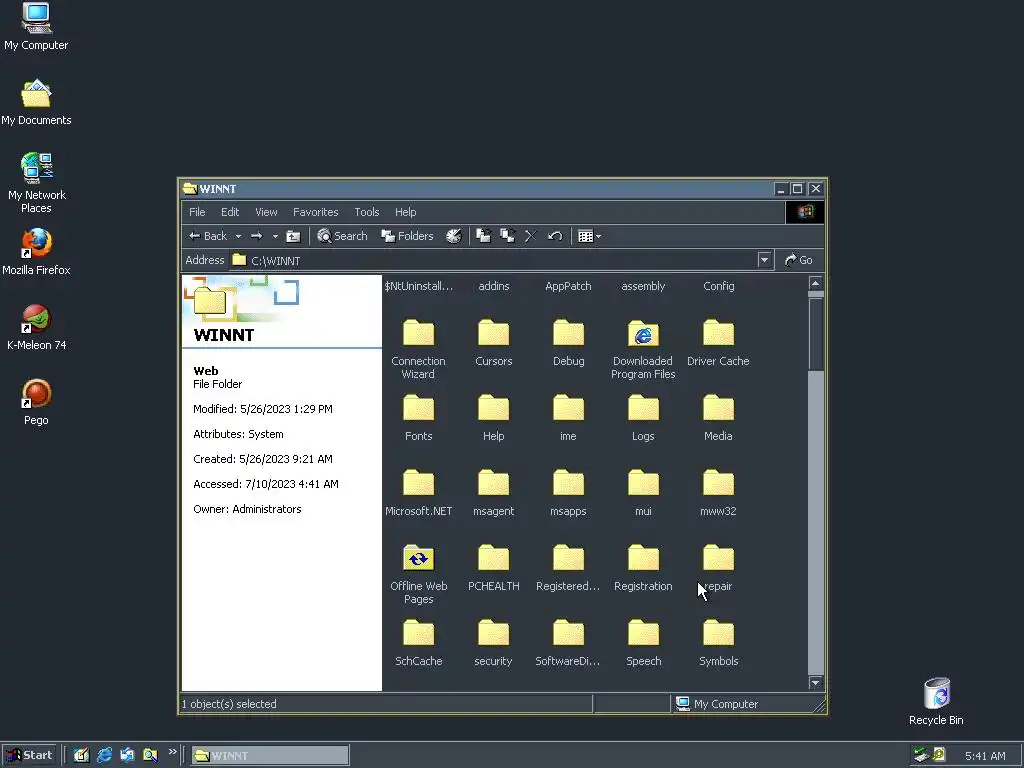
Task: Open the Favorites menu
Action: click(x=315, y=212)
